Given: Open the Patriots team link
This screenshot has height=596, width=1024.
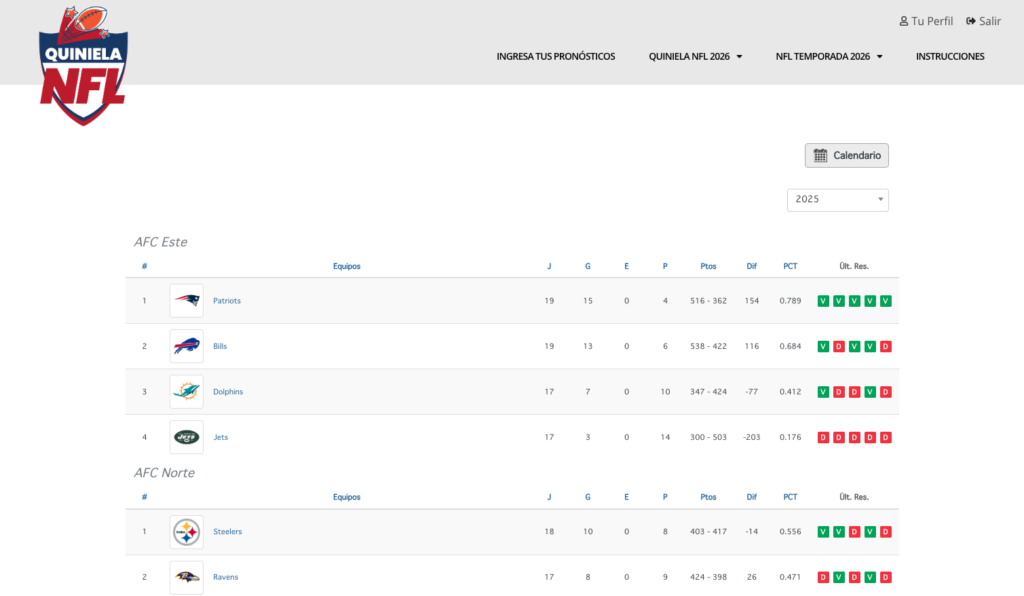Looking at the screenshot, I should coord(227,301).
